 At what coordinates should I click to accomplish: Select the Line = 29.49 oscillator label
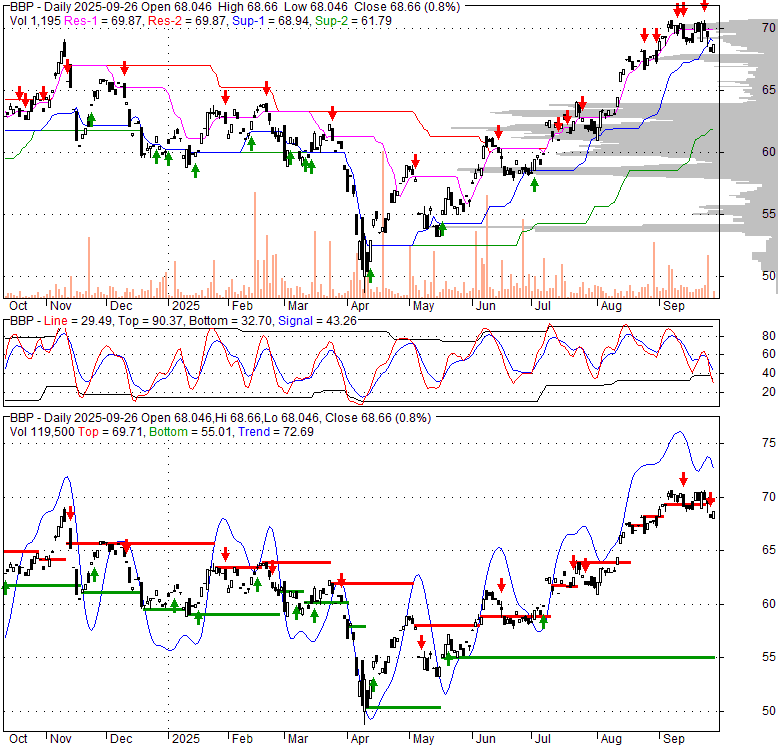click(76, 321)
